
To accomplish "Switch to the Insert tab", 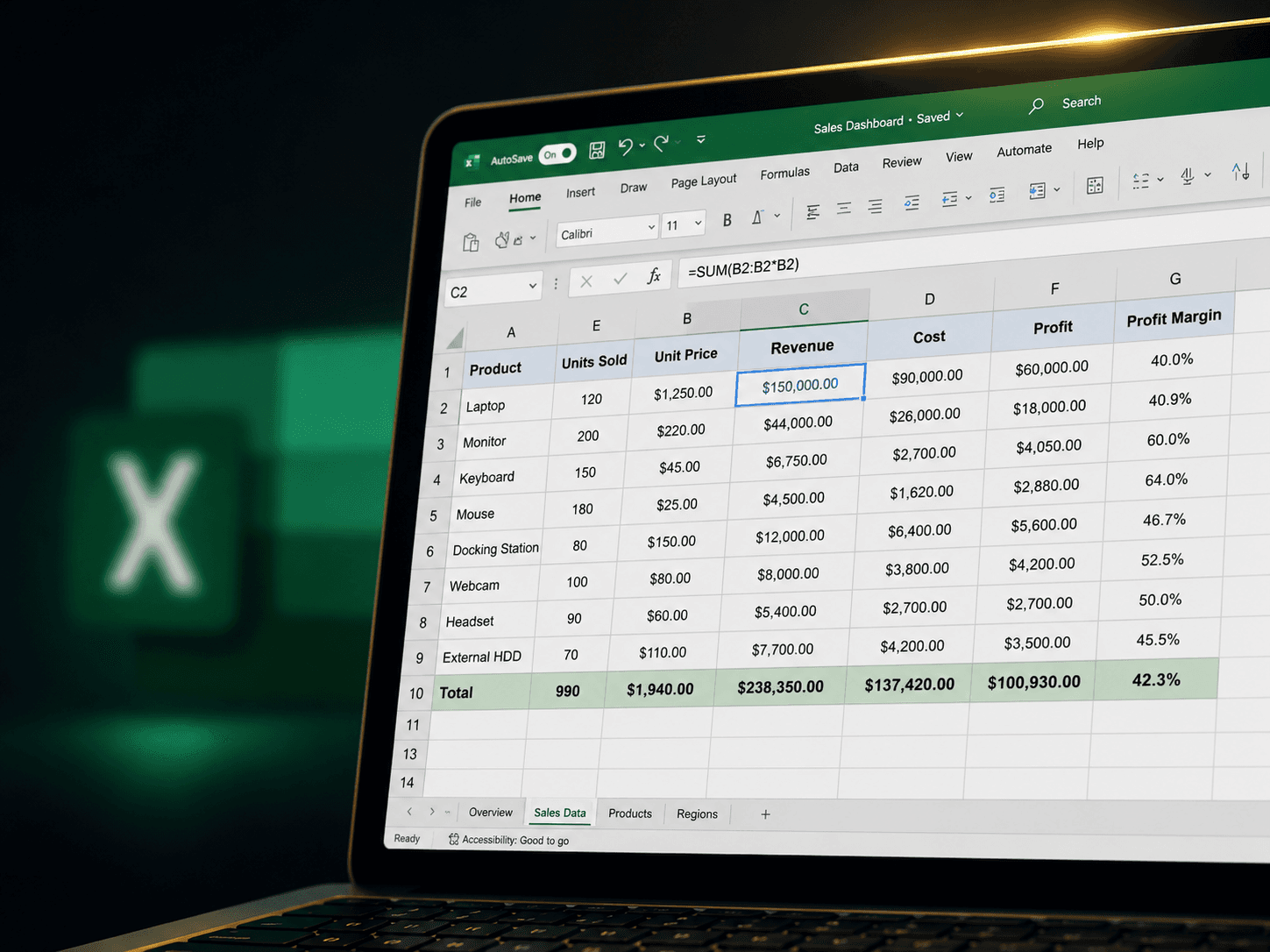I will (580, 193).
